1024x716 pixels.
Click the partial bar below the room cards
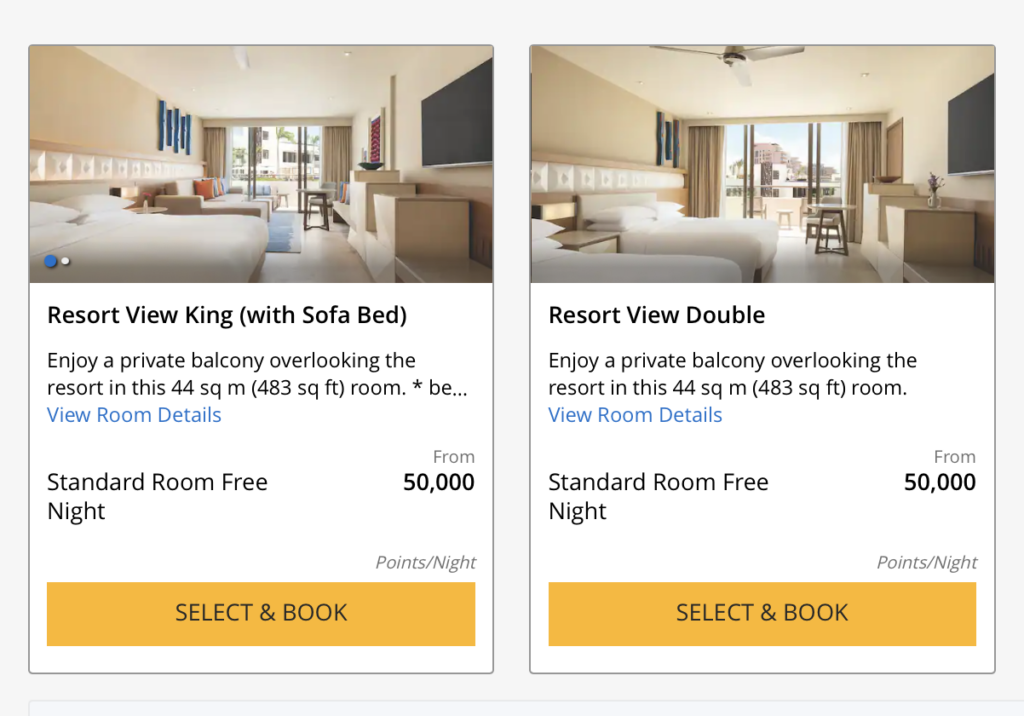tap(512, 710)
